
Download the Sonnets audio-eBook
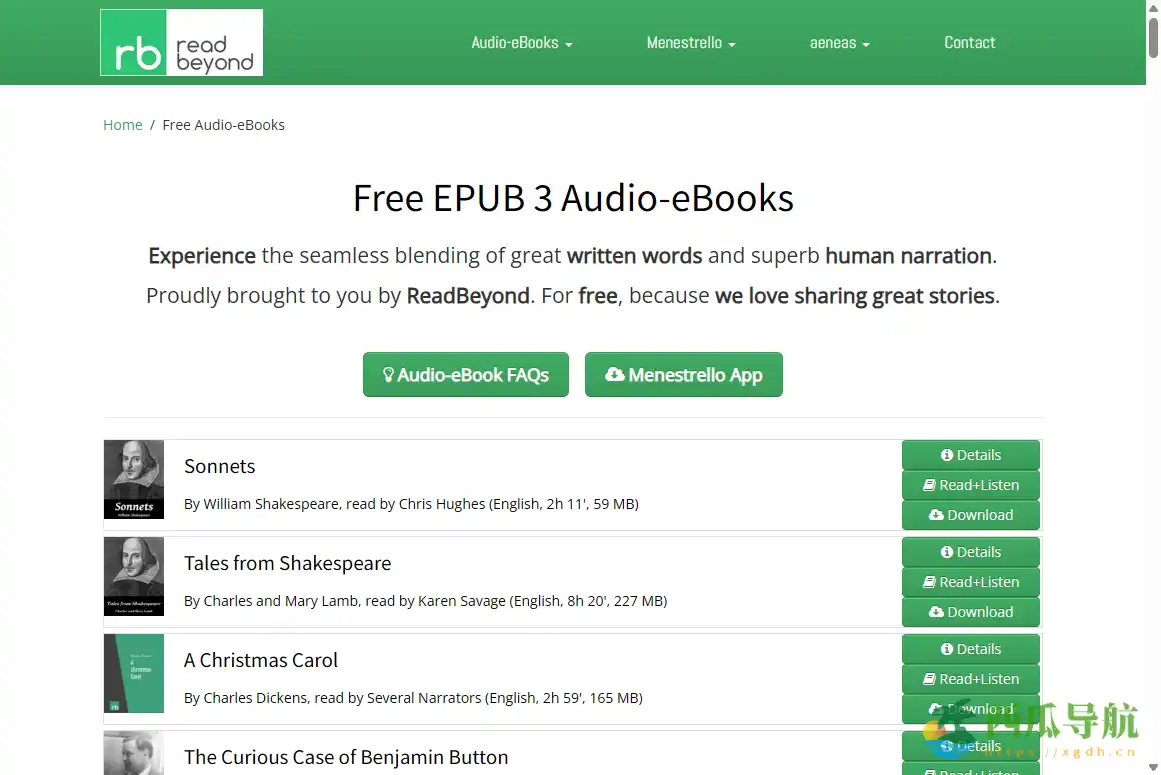pyautogui.click(x=970, y=515)
